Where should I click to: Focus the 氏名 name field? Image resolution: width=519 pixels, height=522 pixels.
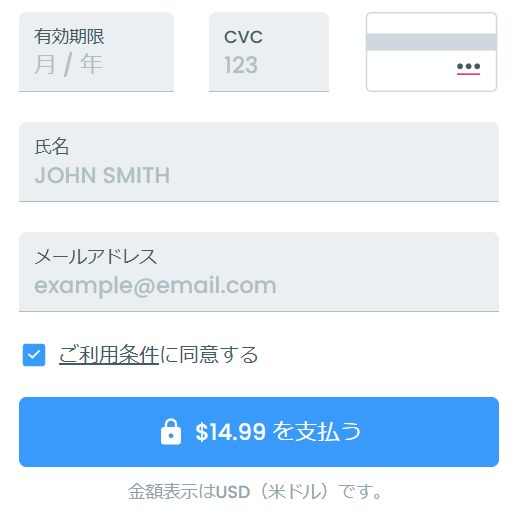coord(259,162)
